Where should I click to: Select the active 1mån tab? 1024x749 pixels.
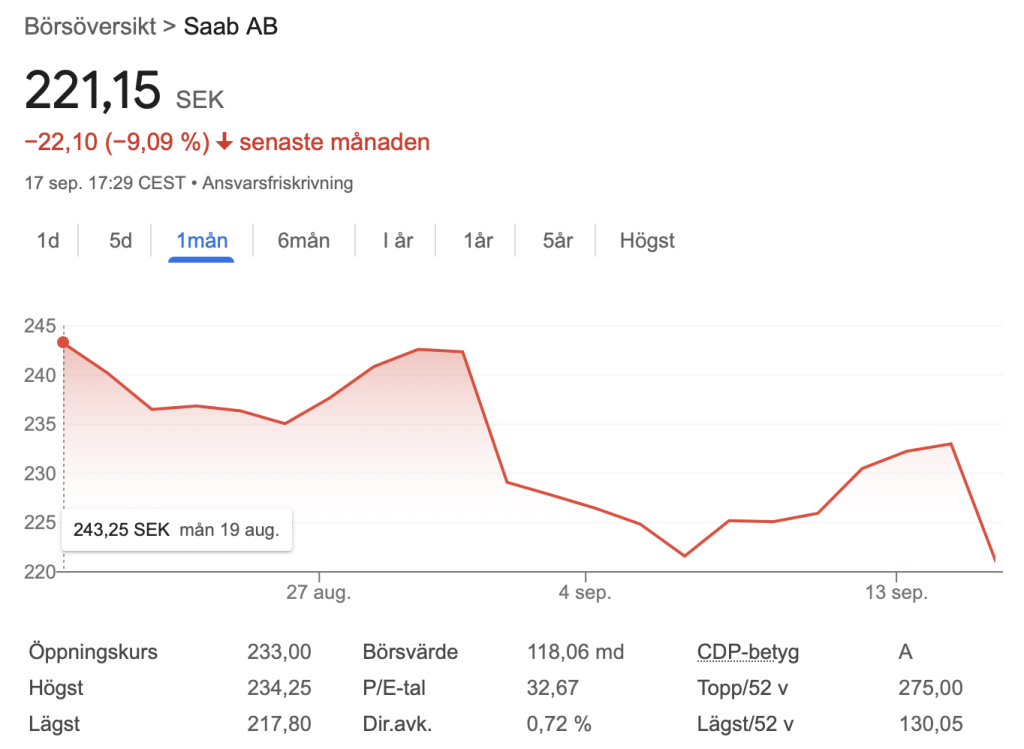click(202, 241)
